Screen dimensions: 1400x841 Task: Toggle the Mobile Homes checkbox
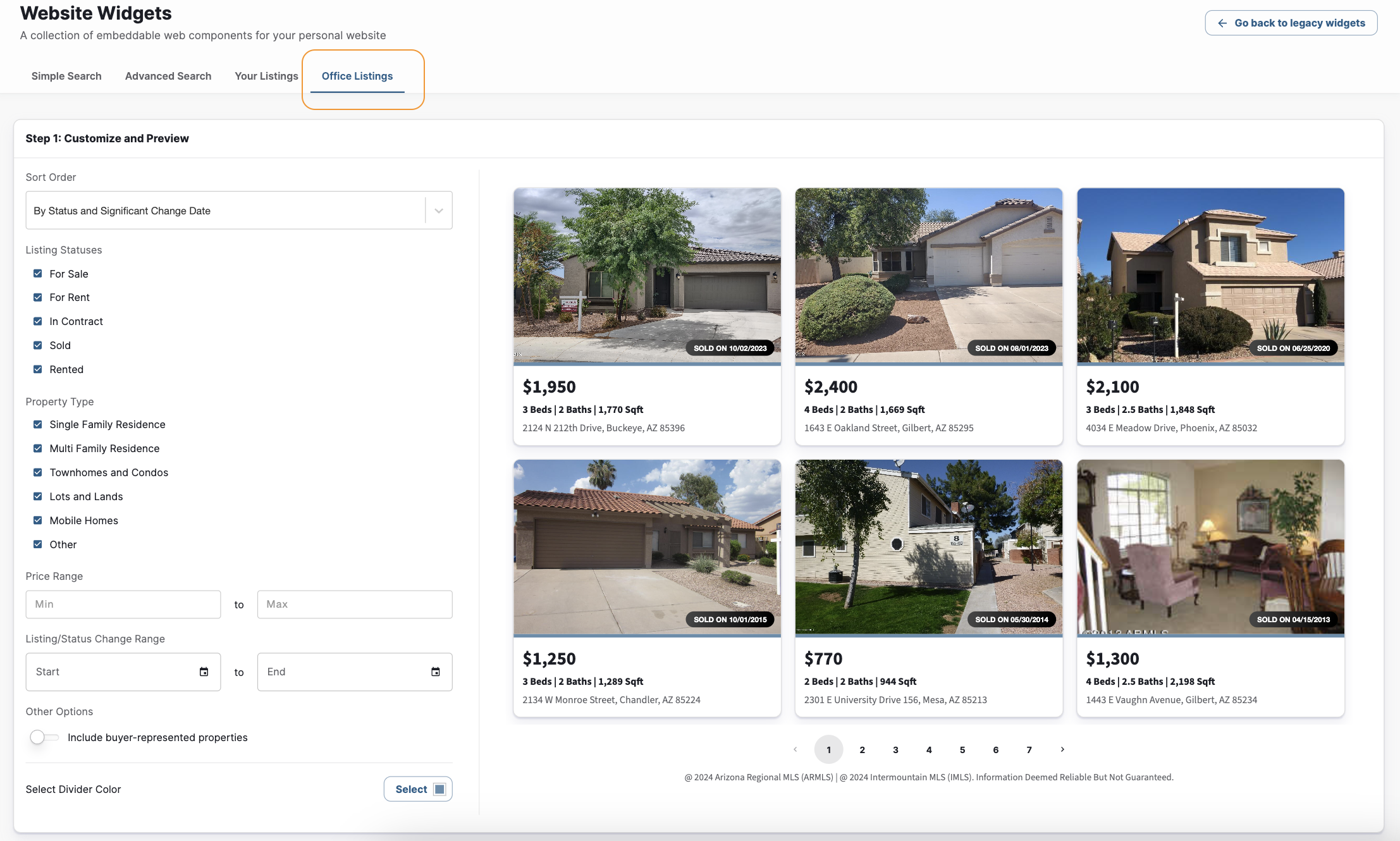(x=37, y=520)
